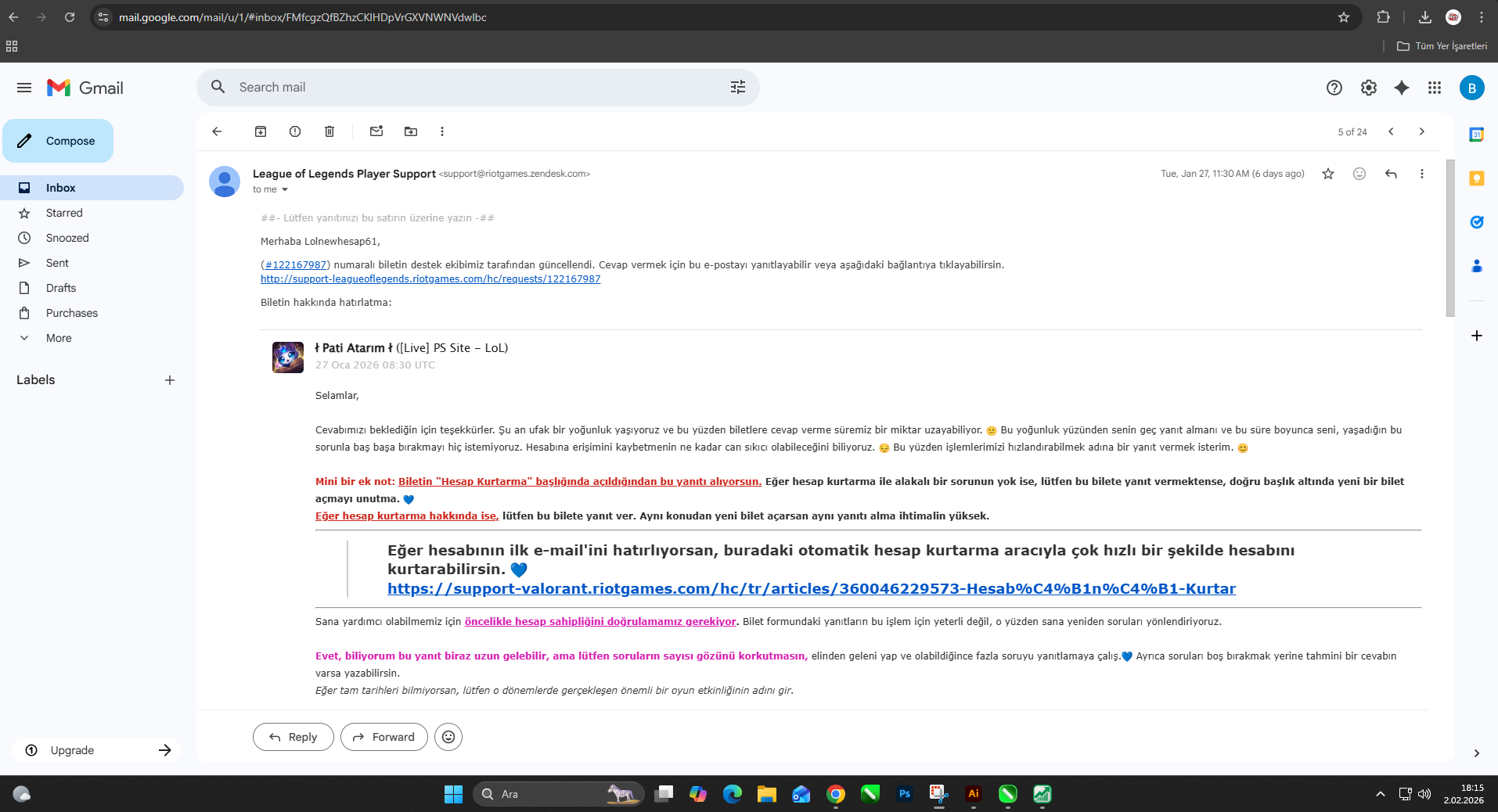Click the Compose button
Viewport: 1498px width, 812px height.
coord(58,141)
